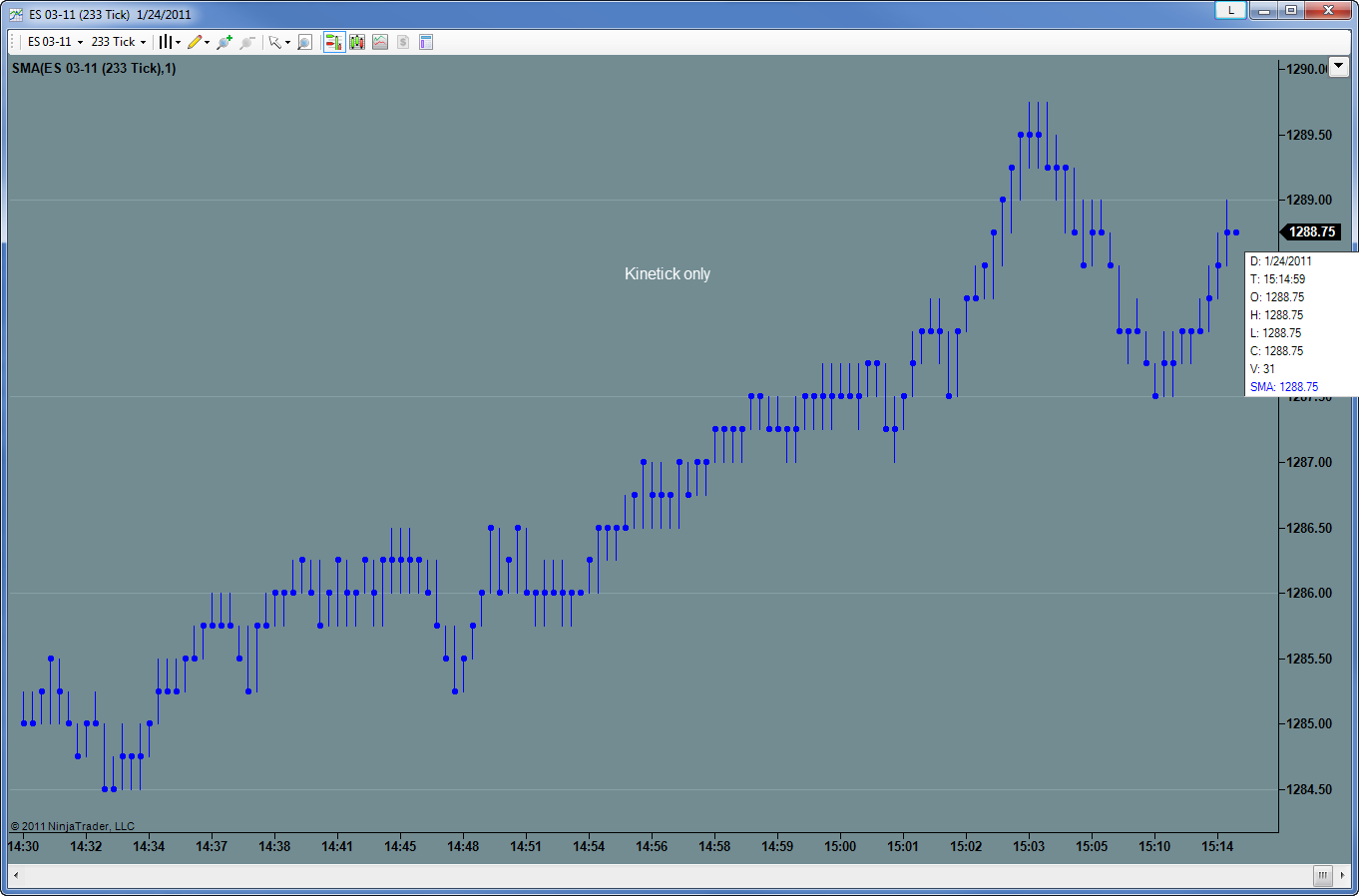The height and width of the screenshot is (896, 1359).
Task: Click the 14:58 time axis label
Action: pos(714,846)
